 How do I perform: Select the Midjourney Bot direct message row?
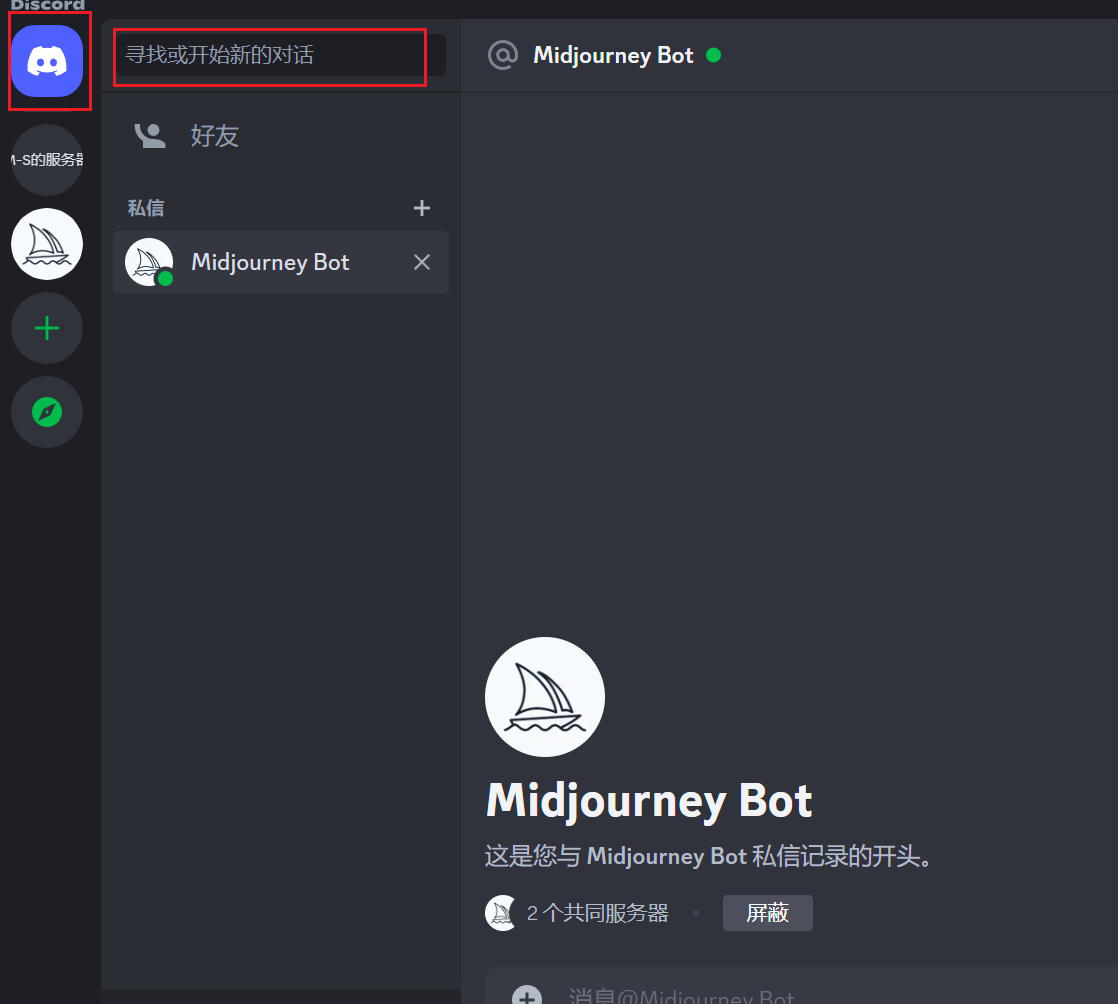click(281, 262)
